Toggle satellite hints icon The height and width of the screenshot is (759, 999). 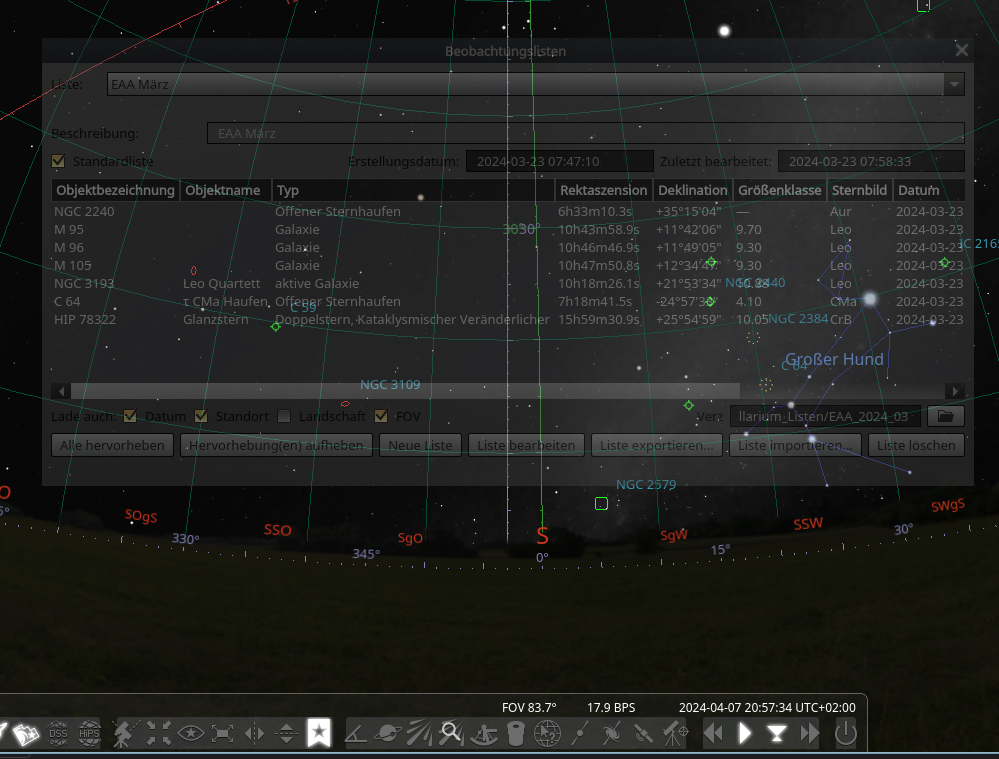[x=643, y=734]
